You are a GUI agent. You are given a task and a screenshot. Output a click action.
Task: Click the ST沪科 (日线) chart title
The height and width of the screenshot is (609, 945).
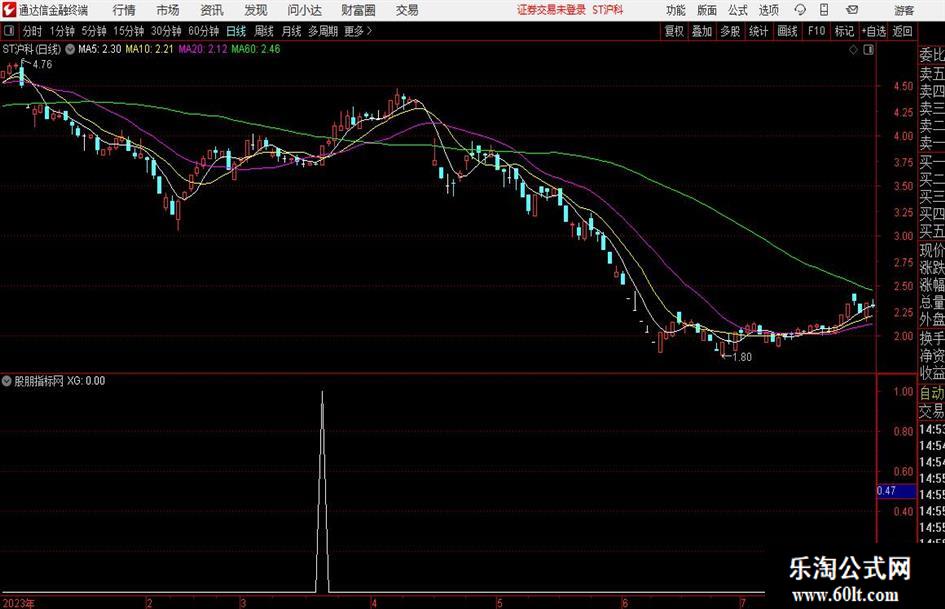click(x=31, y=49)
